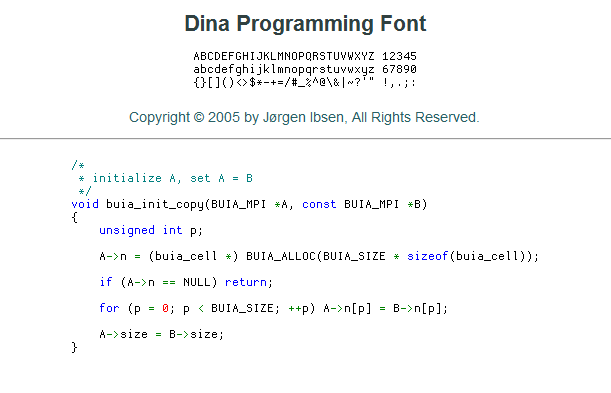Click the 'BUIA_ALLOC' macro call
Screen dimensions: 611x393
point(281,256)
